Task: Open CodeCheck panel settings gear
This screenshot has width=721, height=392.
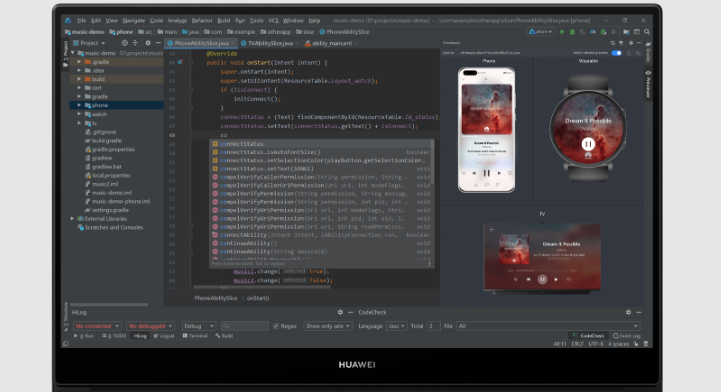Action: click(x=629, y=312)
